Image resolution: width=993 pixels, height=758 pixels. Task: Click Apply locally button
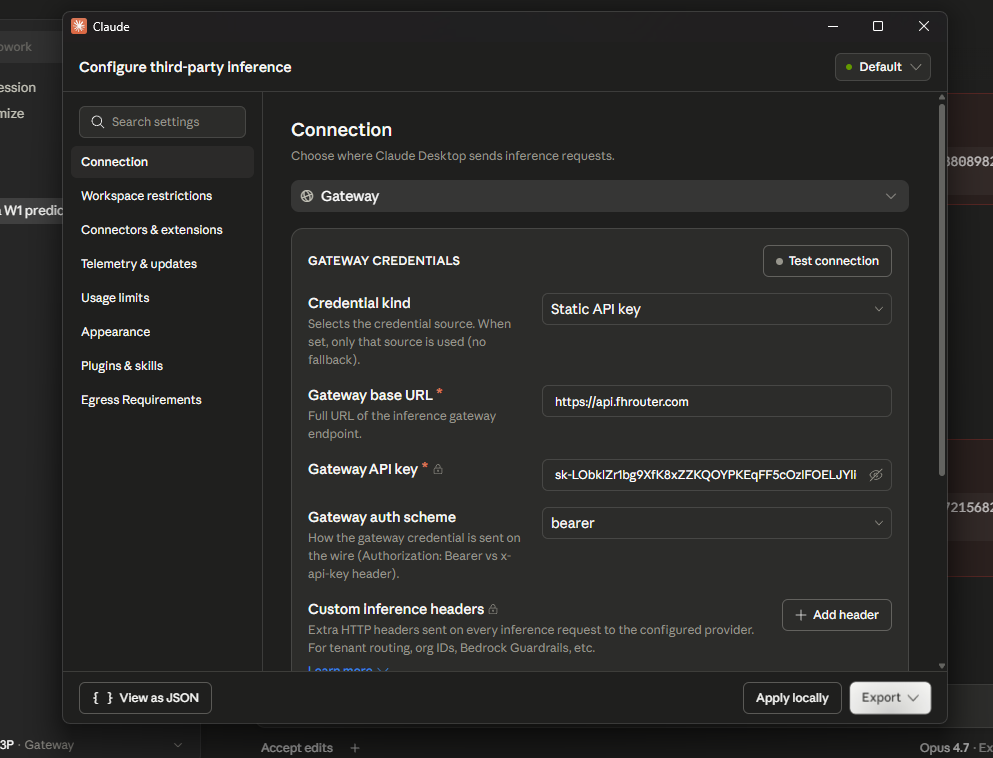pyautogui.click(x=792, y=698)
